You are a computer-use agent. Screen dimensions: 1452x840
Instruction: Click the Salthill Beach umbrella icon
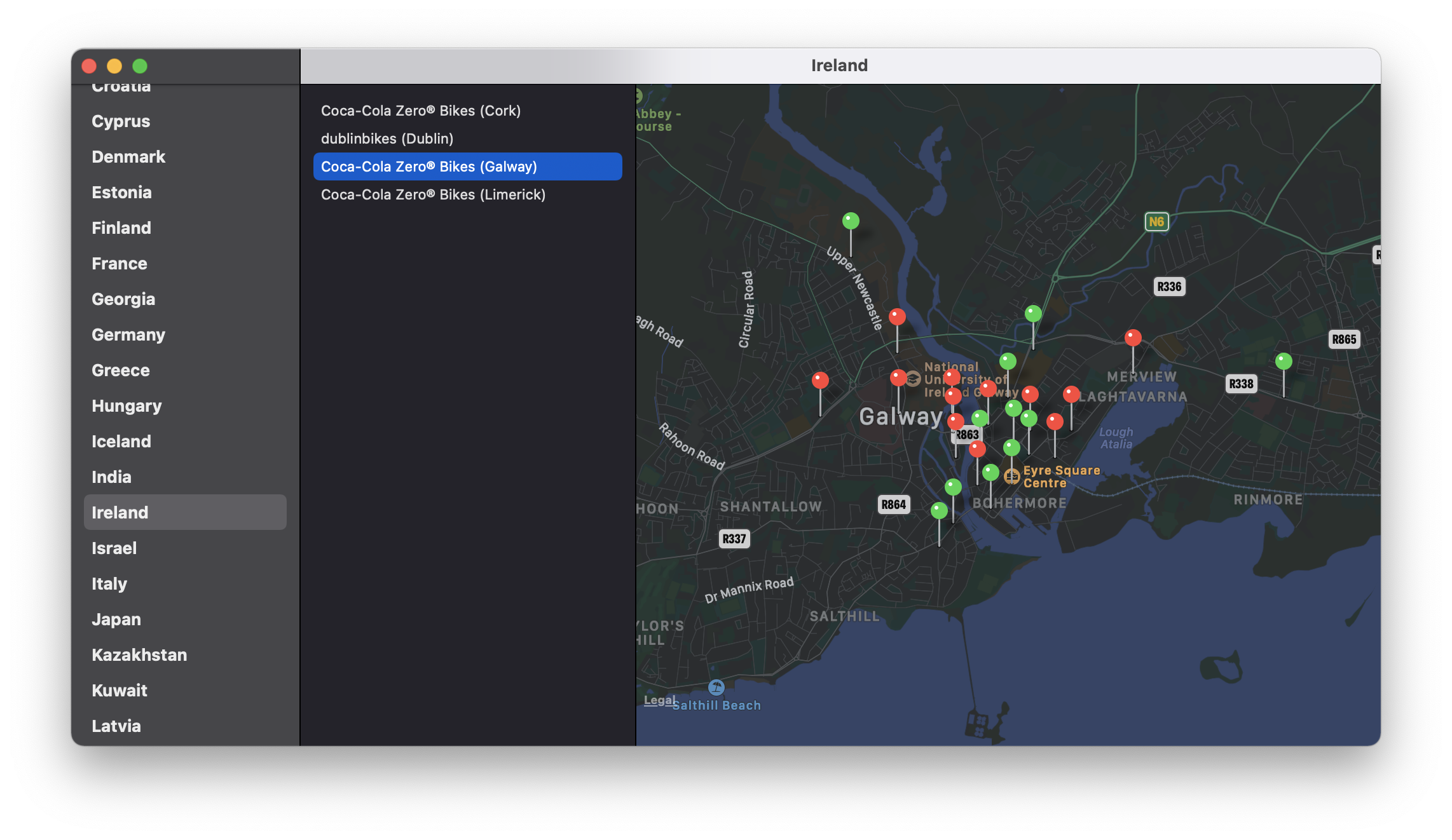pos(716,687)
